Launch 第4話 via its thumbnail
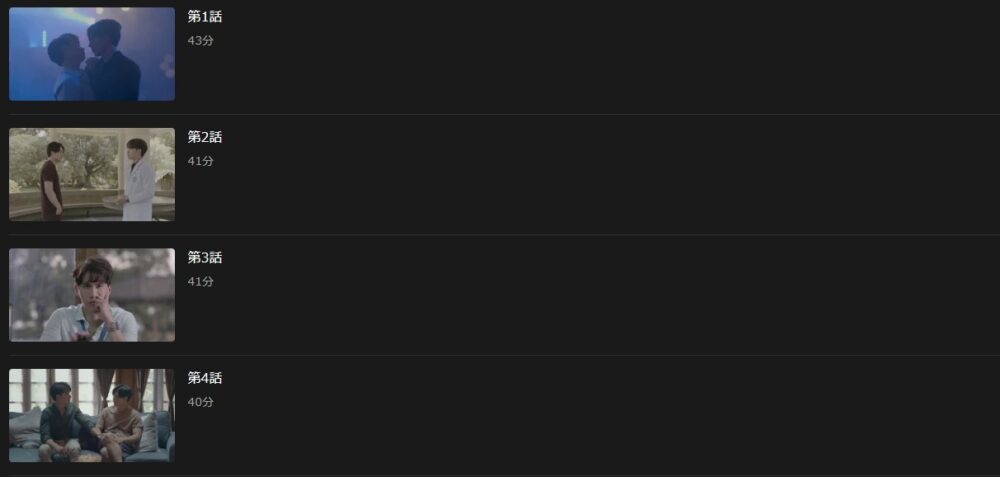The height and width of the screenshot is (477, 1000). coord(92,415)
